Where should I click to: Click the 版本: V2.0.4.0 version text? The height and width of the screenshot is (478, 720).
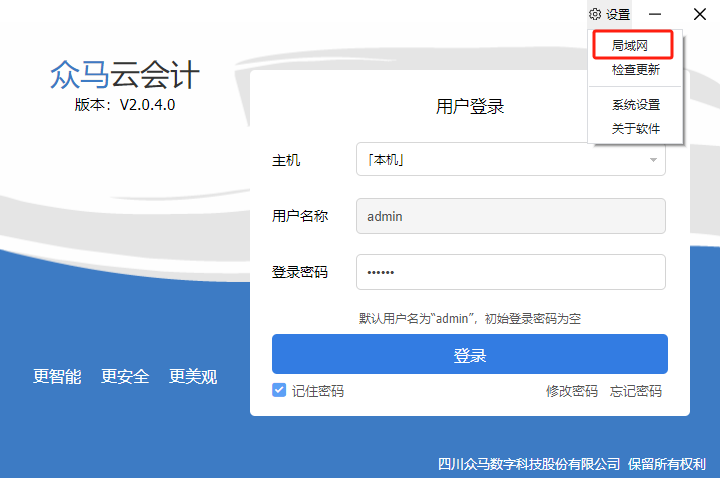click(124, 105)
